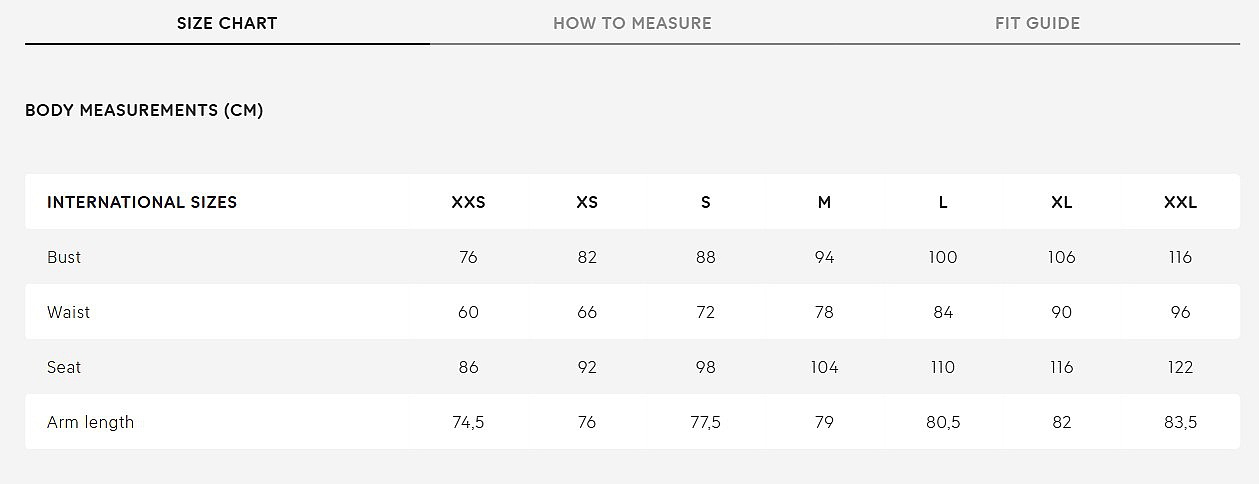Click the seat value 122 for XXL
Screen dimensions: 1259x484
coord(1180,367)
